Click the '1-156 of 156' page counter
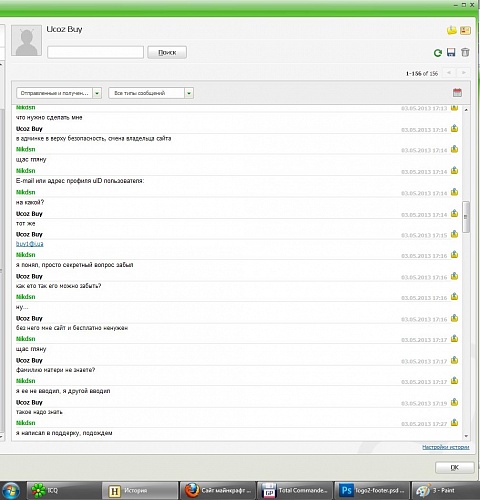 tap(422, 73)
